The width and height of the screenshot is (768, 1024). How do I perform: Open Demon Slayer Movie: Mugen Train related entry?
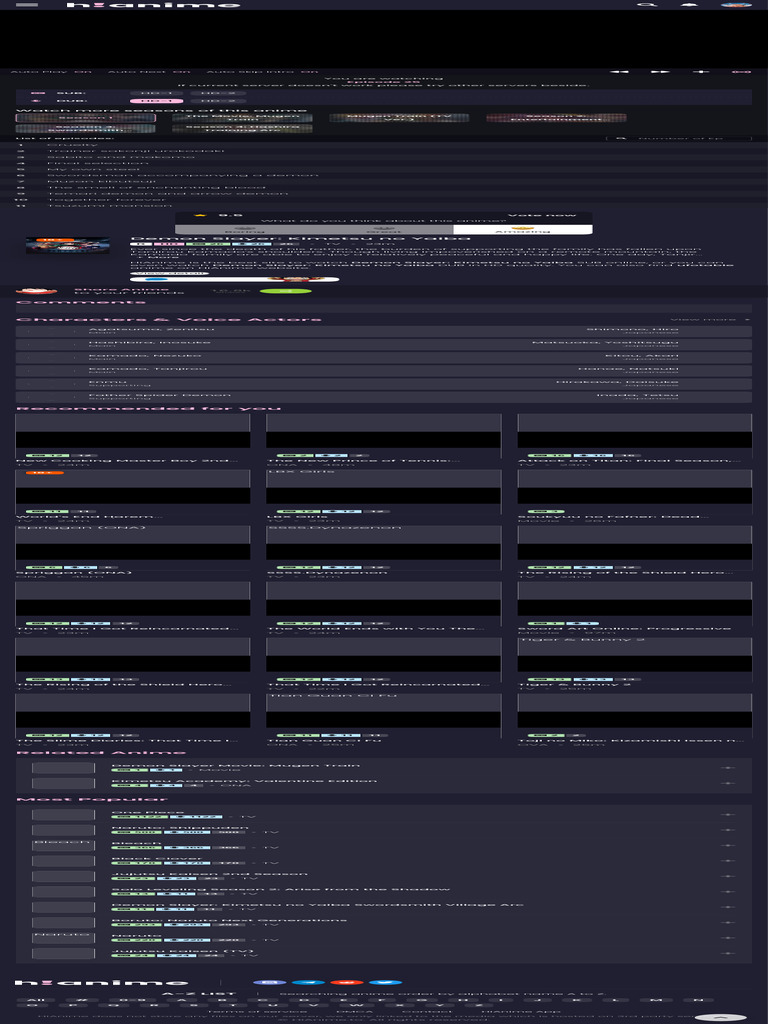click(x=235, y=765)
